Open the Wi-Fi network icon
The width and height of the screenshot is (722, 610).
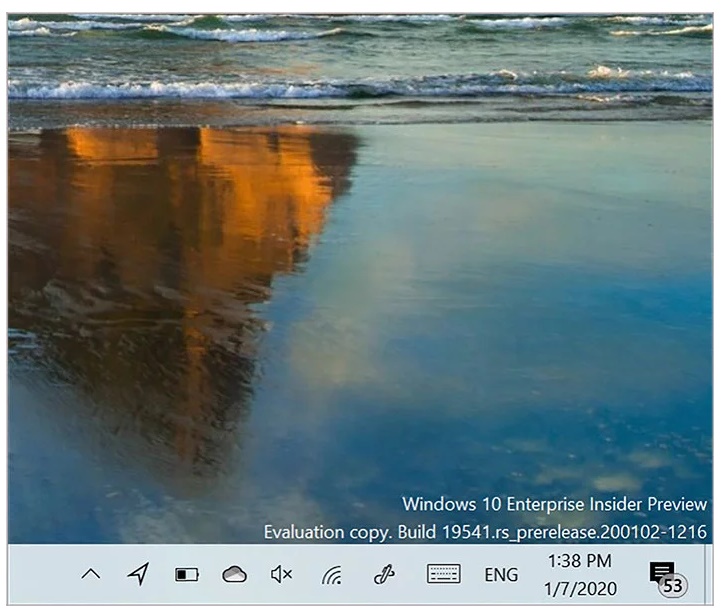pos(332,574)
